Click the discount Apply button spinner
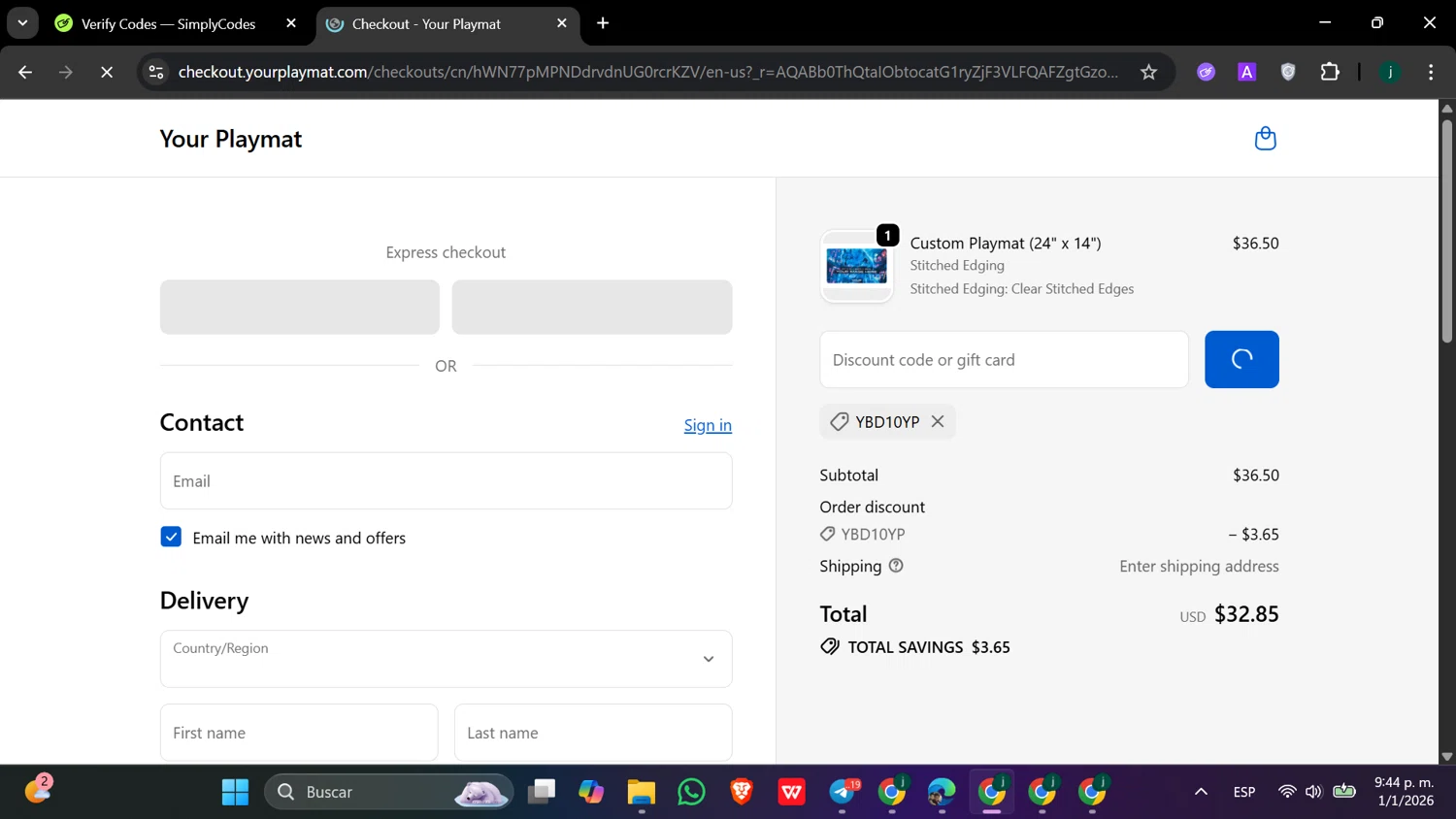This screenshot has width=1456, height=819. point(1241,360)
